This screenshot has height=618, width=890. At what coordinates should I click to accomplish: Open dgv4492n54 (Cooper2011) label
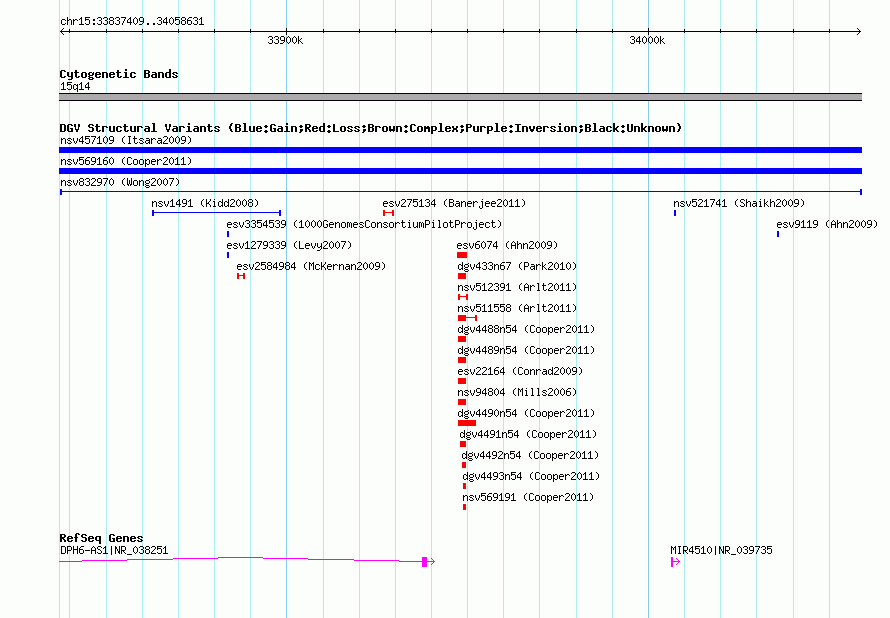[530, 455]
